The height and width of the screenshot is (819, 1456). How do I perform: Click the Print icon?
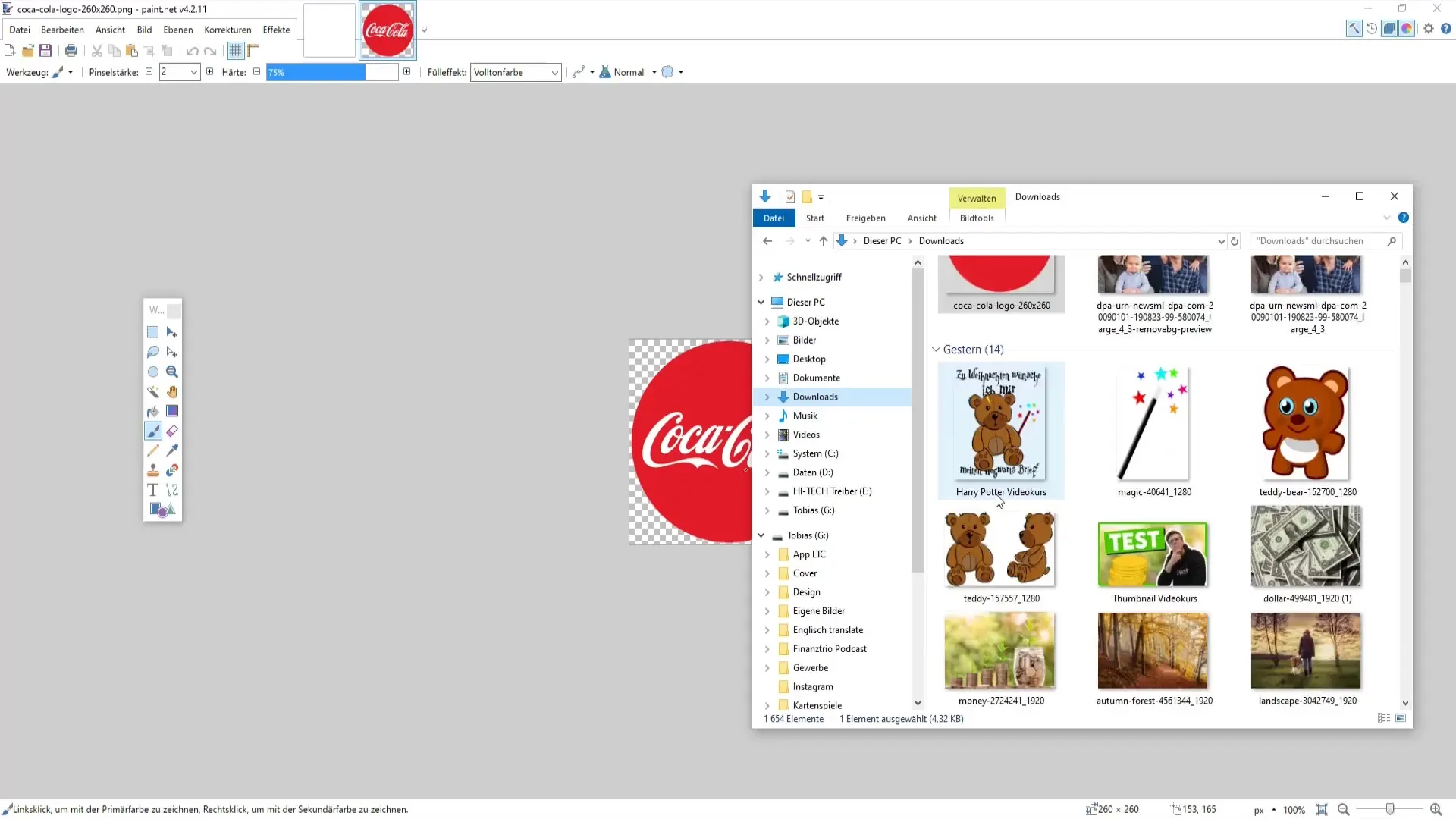point(71,51)
